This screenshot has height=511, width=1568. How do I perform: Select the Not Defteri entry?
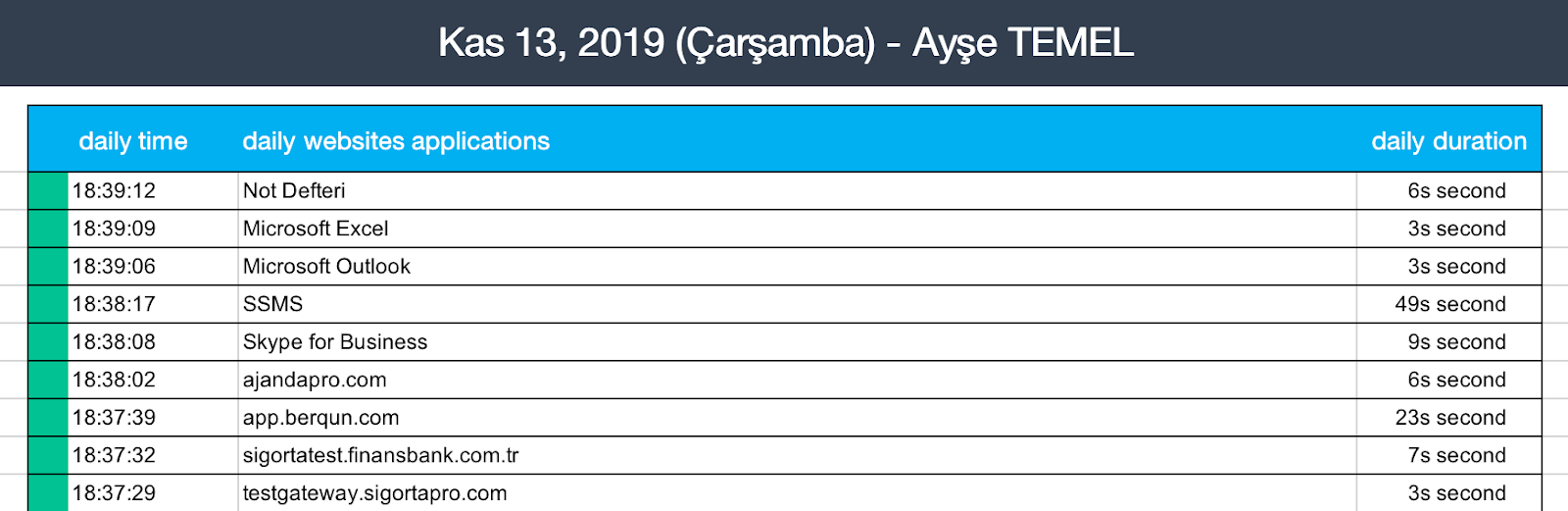click(x=294, y=191)
